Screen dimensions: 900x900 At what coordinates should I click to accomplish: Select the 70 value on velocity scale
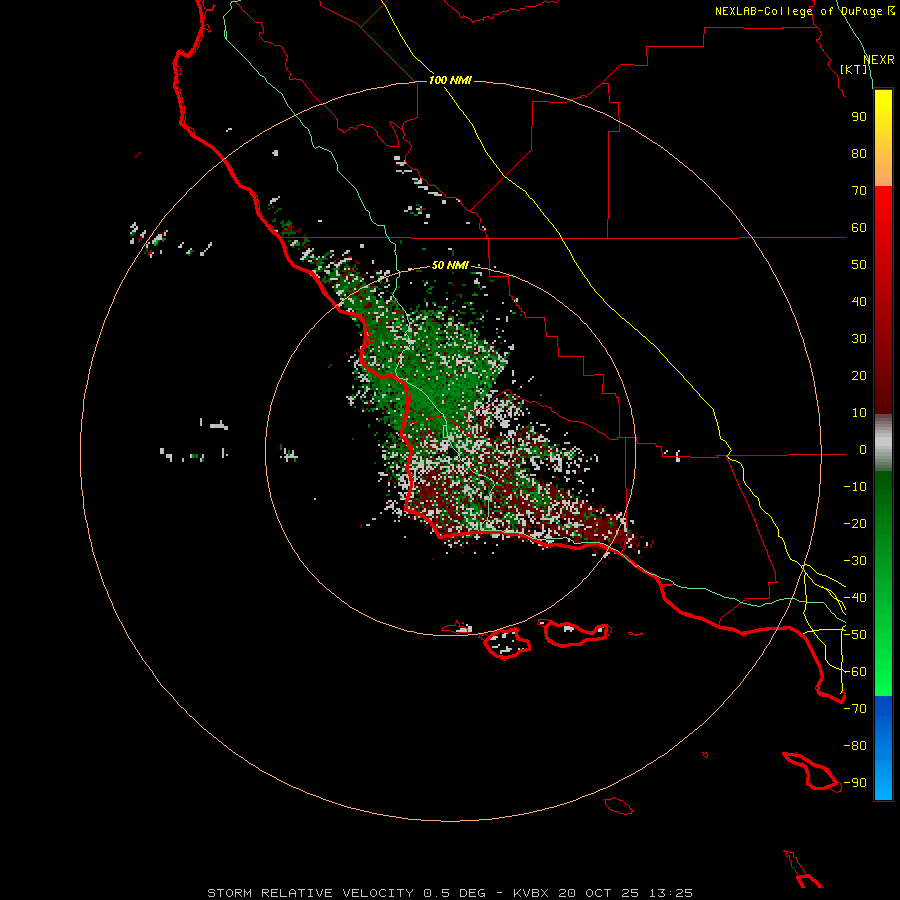tap(859, 191)
